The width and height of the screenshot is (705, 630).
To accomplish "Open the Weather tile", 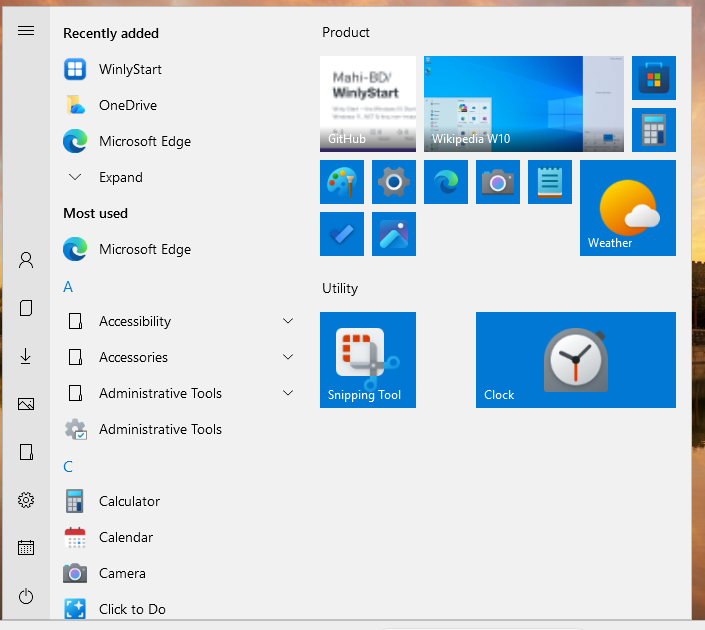I will [628, 208].
